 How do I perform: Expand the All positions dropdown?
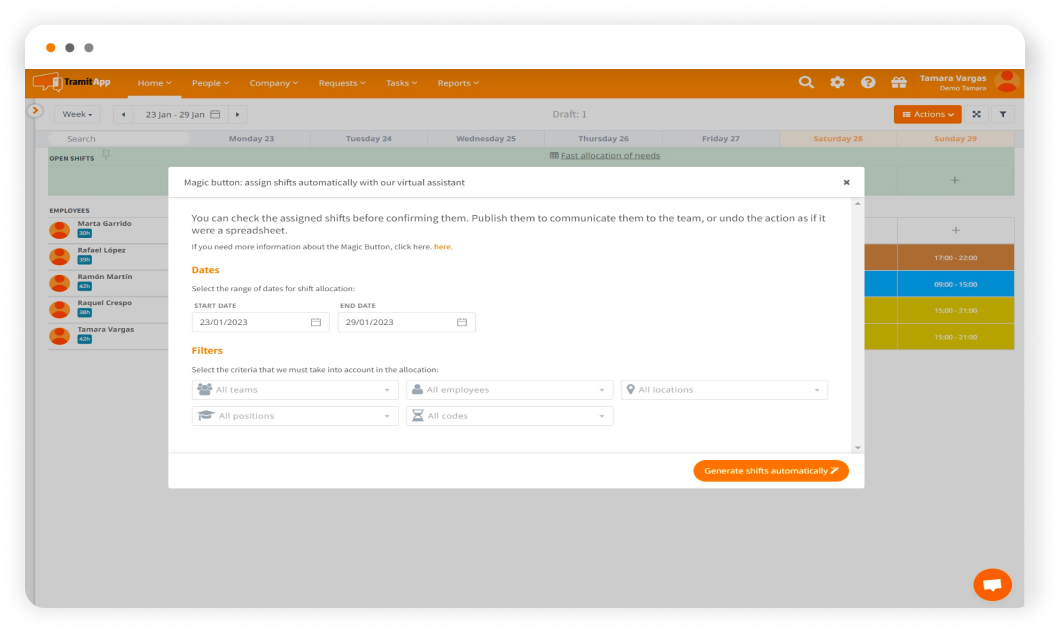(294, 416)
